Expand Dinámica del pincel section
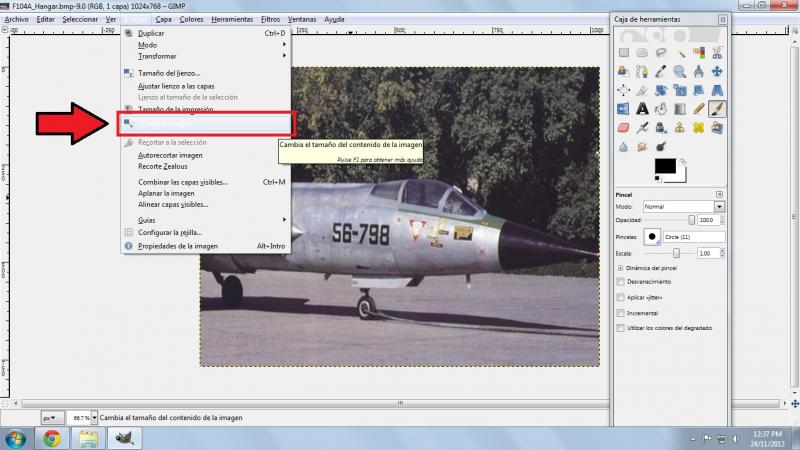The height and width of the screenshot is (450, 800). (x=620, y=268)
